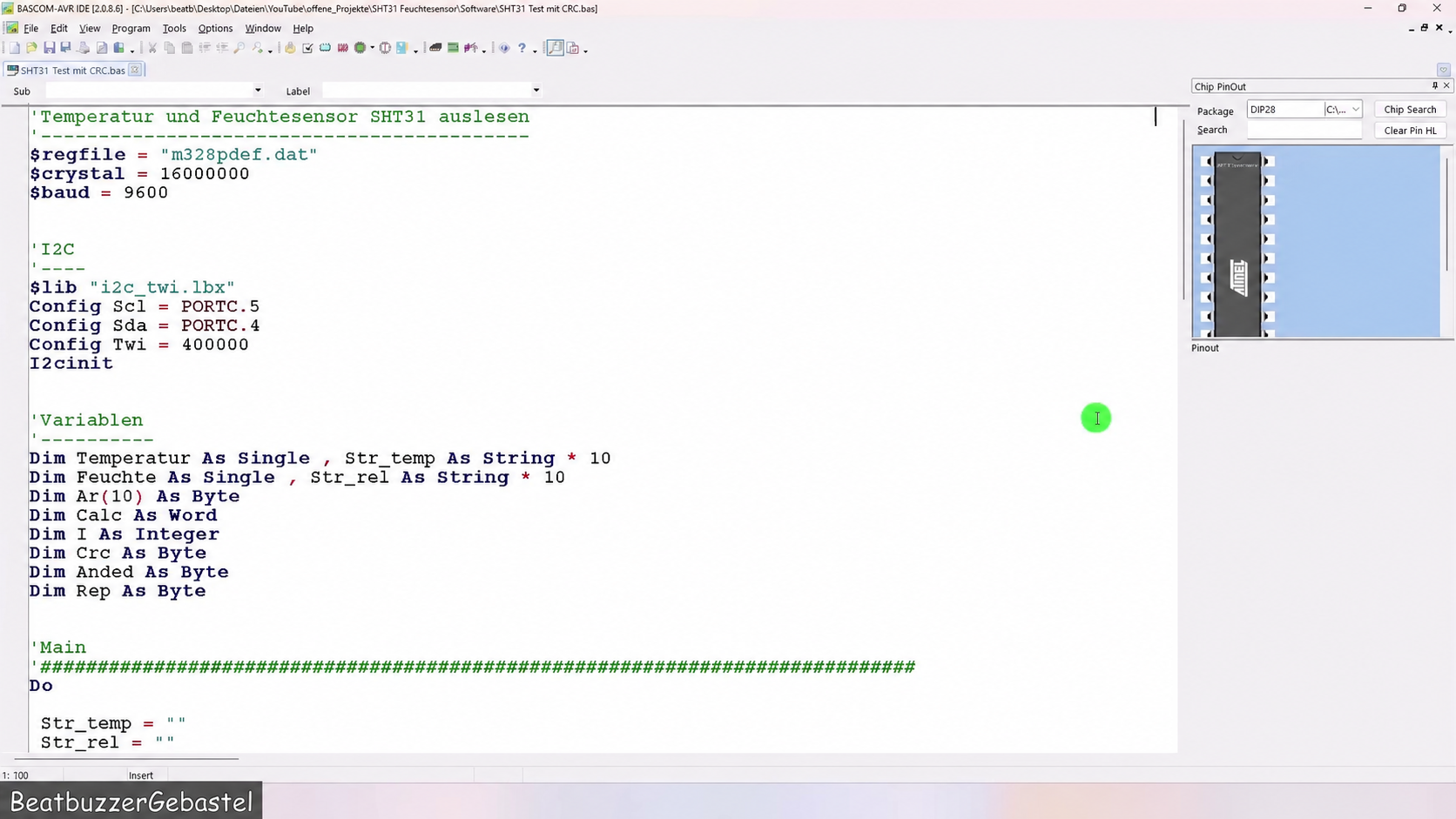Open the Program menu
The width and height of the screenshot is (1456, 819).
coord(131,28)
